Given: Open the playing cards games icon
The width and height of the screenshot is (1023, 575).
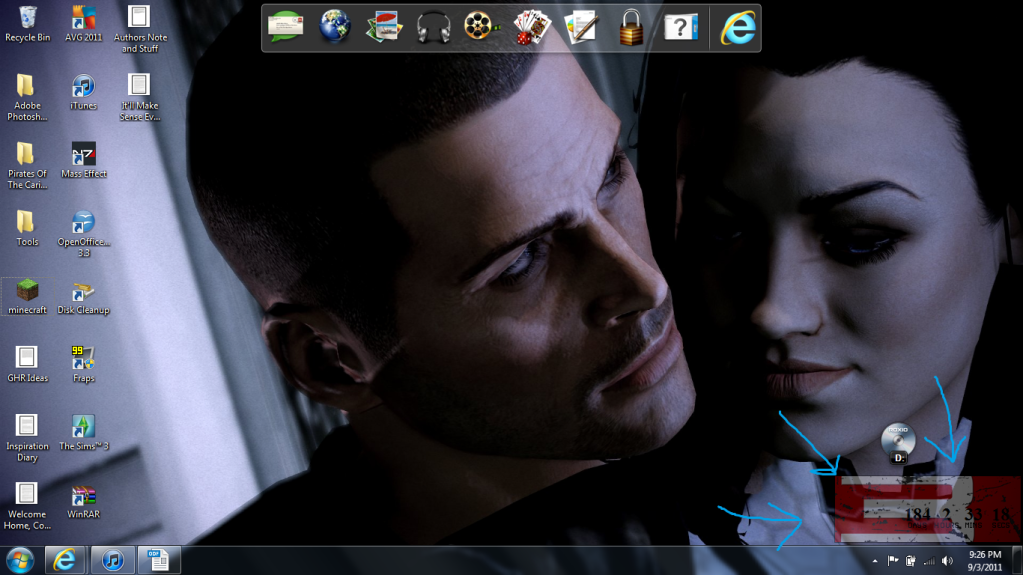Looking at the screenshot, I should pos(531,27).
